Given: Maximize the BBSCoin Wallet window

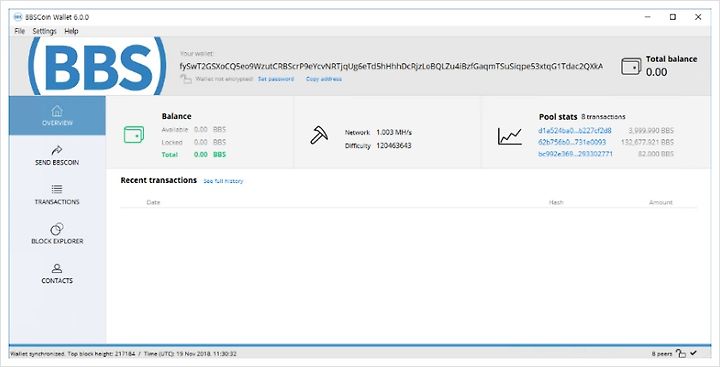Looking at the screenshot, I should (x=673, y=17).
